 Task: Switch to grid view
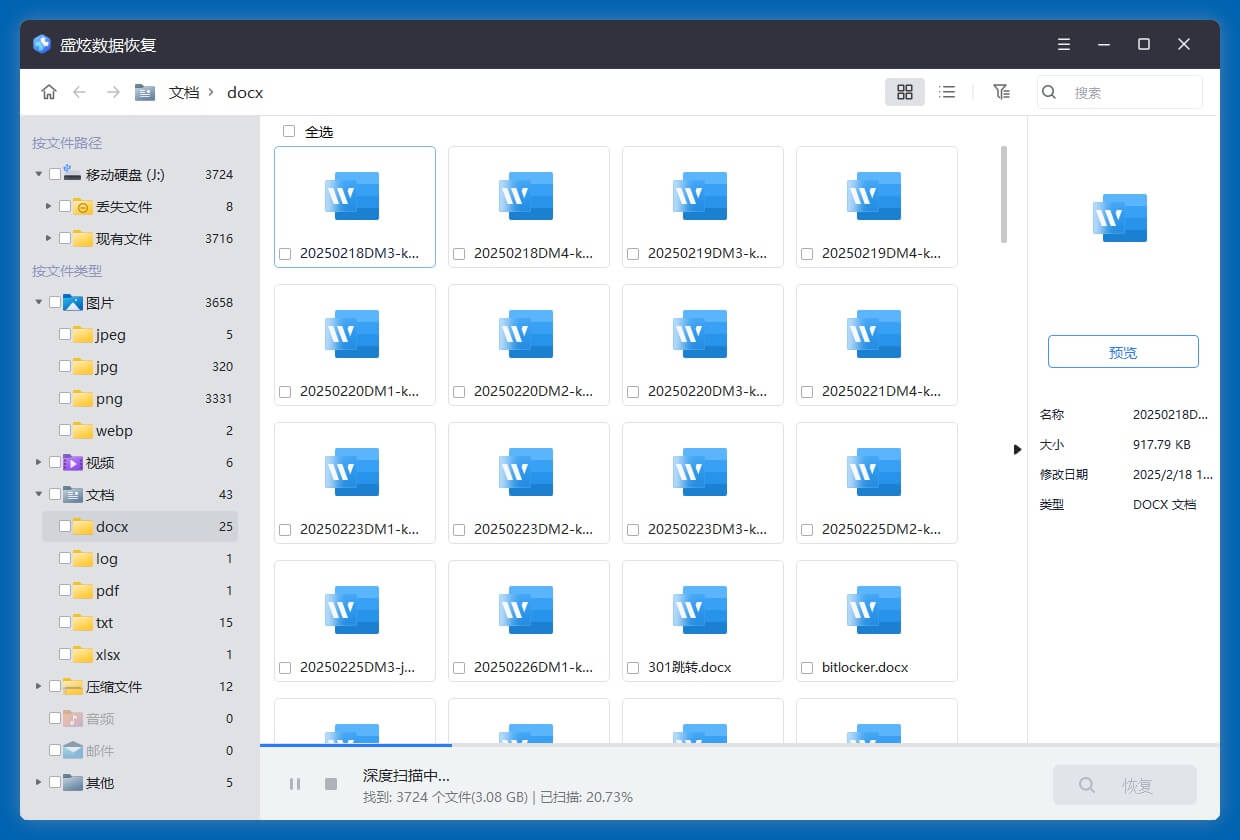(905, 91)
